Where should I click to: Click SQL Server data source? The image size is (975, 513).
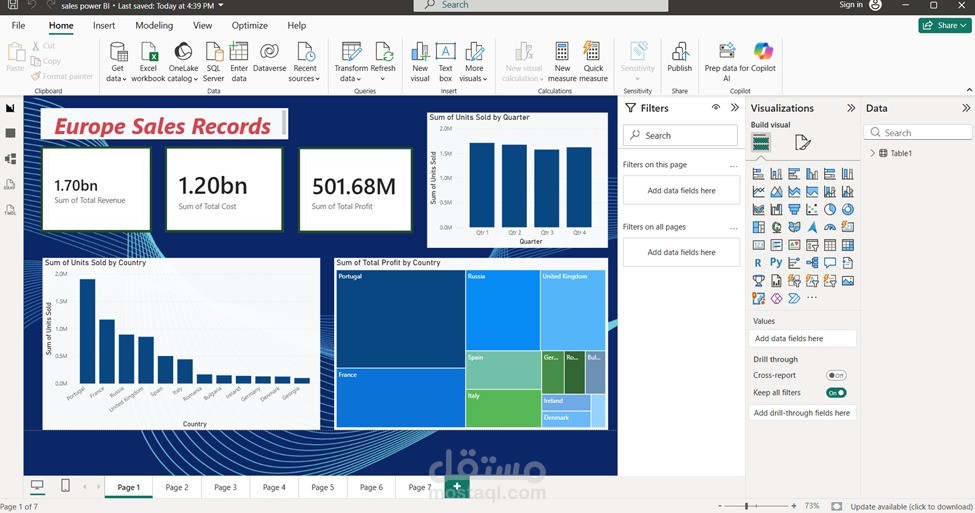click(213, 62)
